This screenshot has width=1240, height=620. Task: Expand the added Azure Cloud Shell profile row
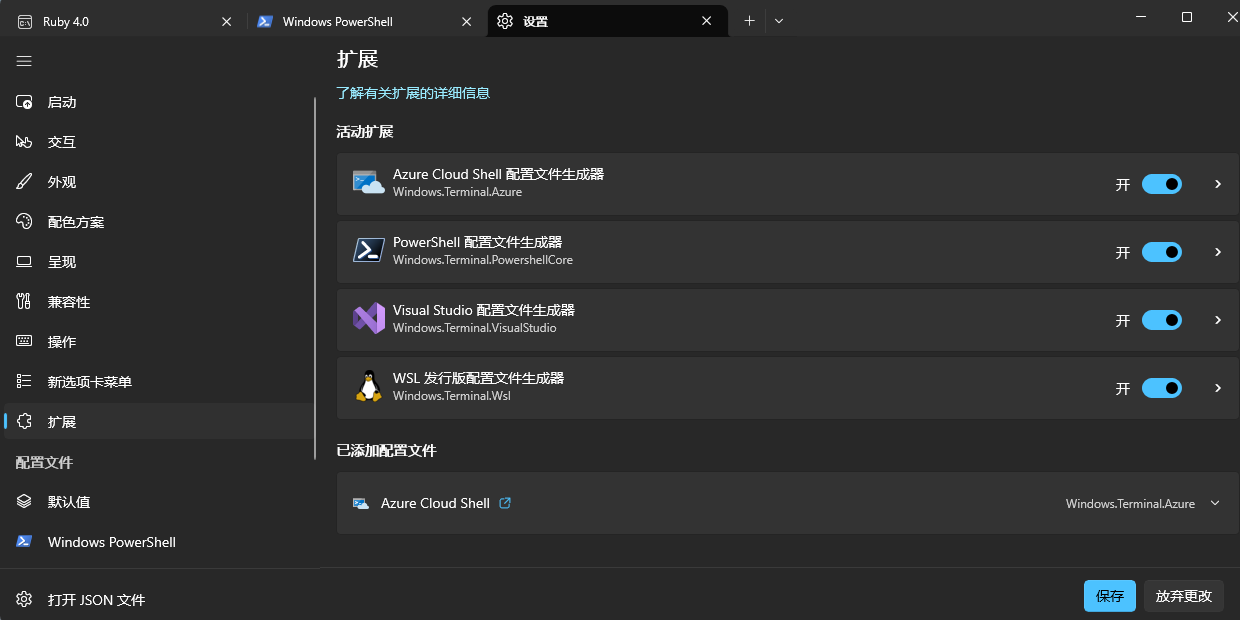[x=1215, y=503]
